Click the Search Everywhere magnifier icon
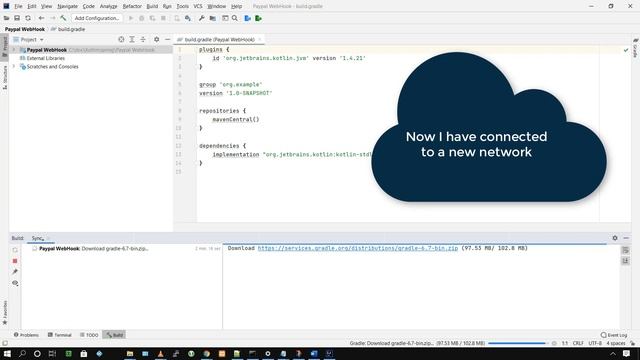 point(235,18)
